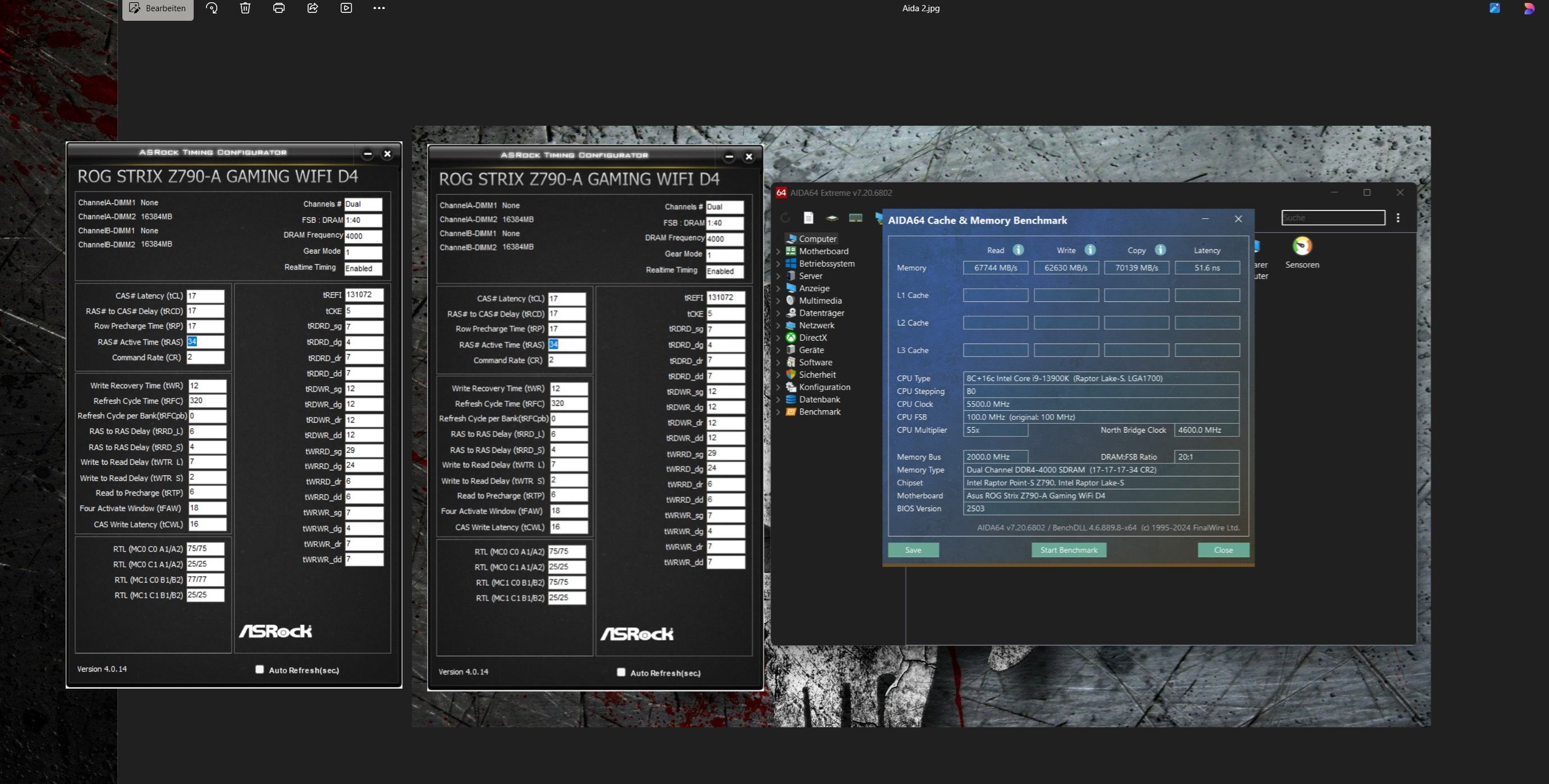1549x784 pixels.
Task: Expand the Motherboard tree node arrow
Action: 779,251
